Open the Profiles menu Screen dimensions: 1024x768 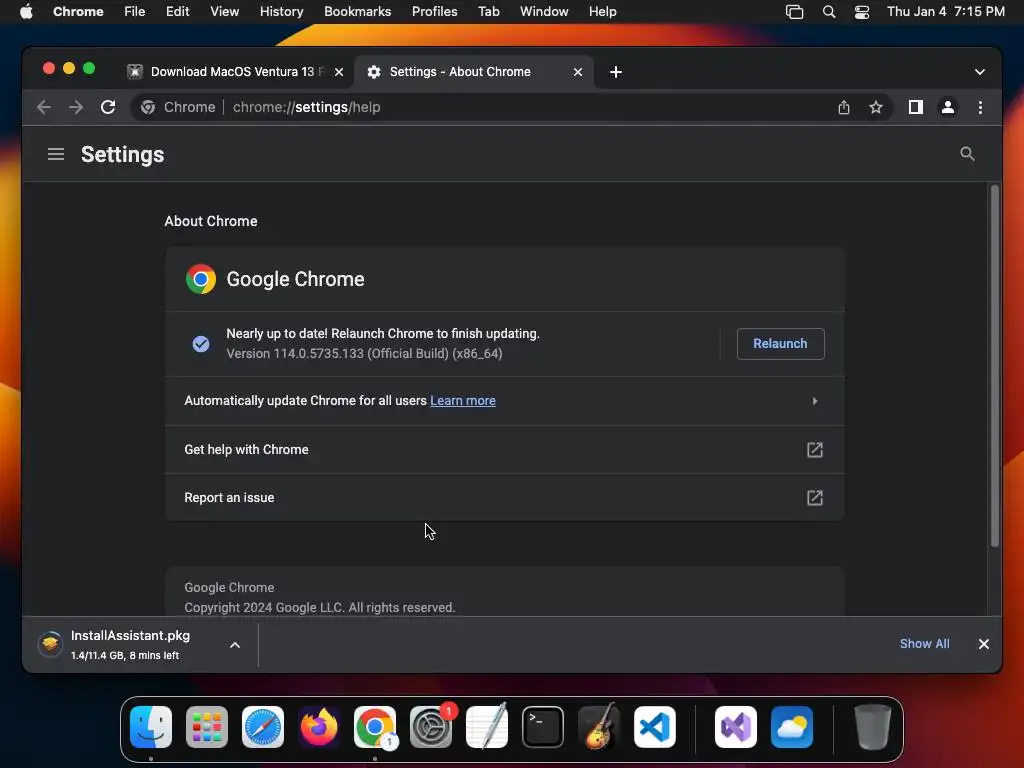pos(434,12)
